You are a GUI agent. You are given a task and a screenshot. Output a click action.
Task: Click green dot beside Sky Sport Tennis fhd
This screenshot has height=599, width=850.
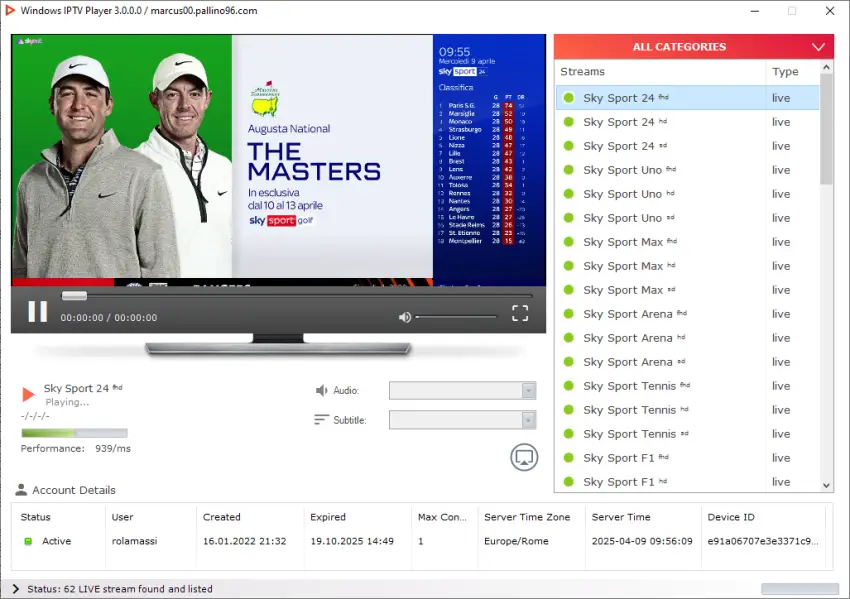[569, 385]
